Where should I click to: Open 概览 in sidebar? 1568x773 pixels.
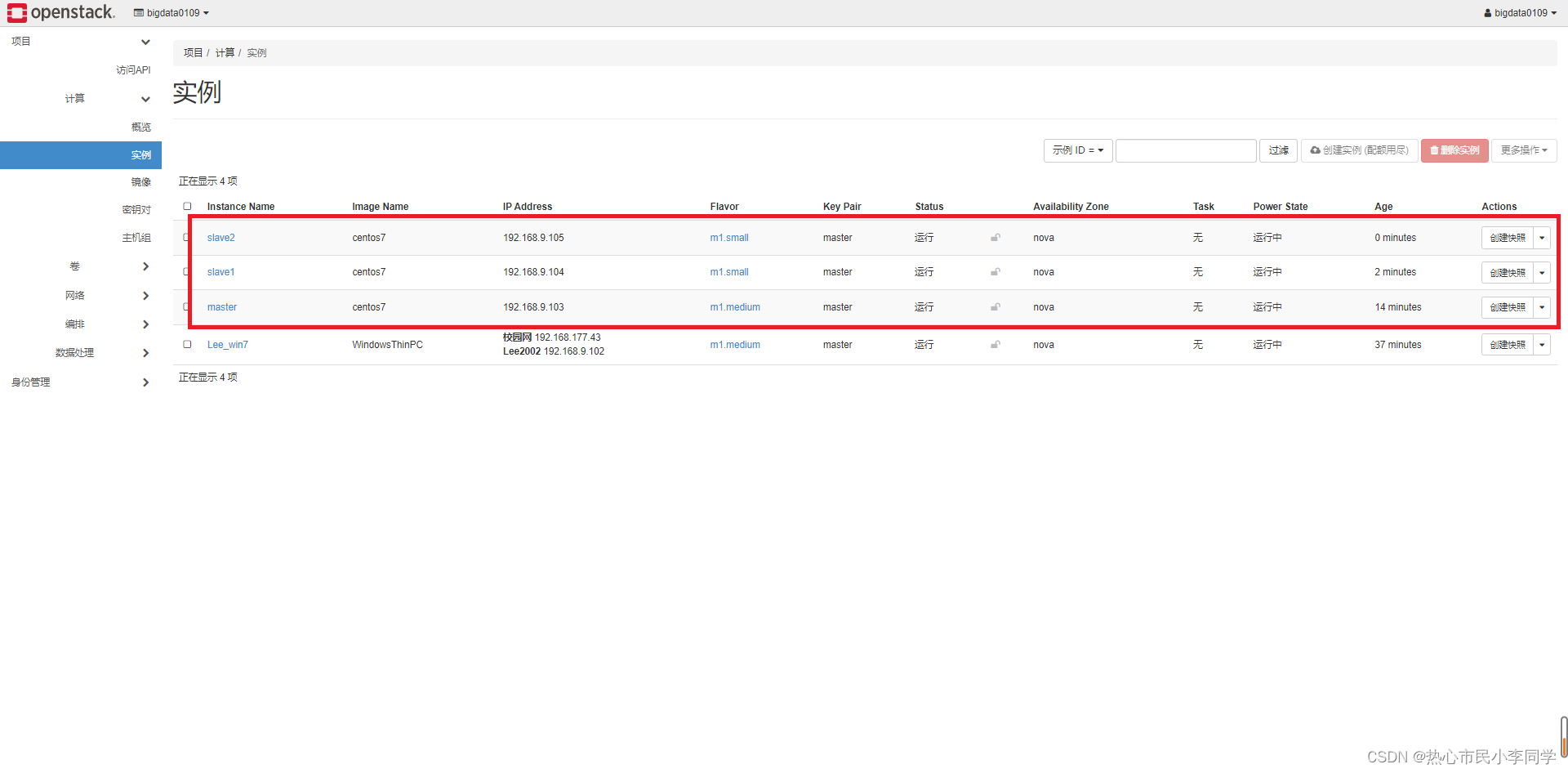(x=141, y=127)
